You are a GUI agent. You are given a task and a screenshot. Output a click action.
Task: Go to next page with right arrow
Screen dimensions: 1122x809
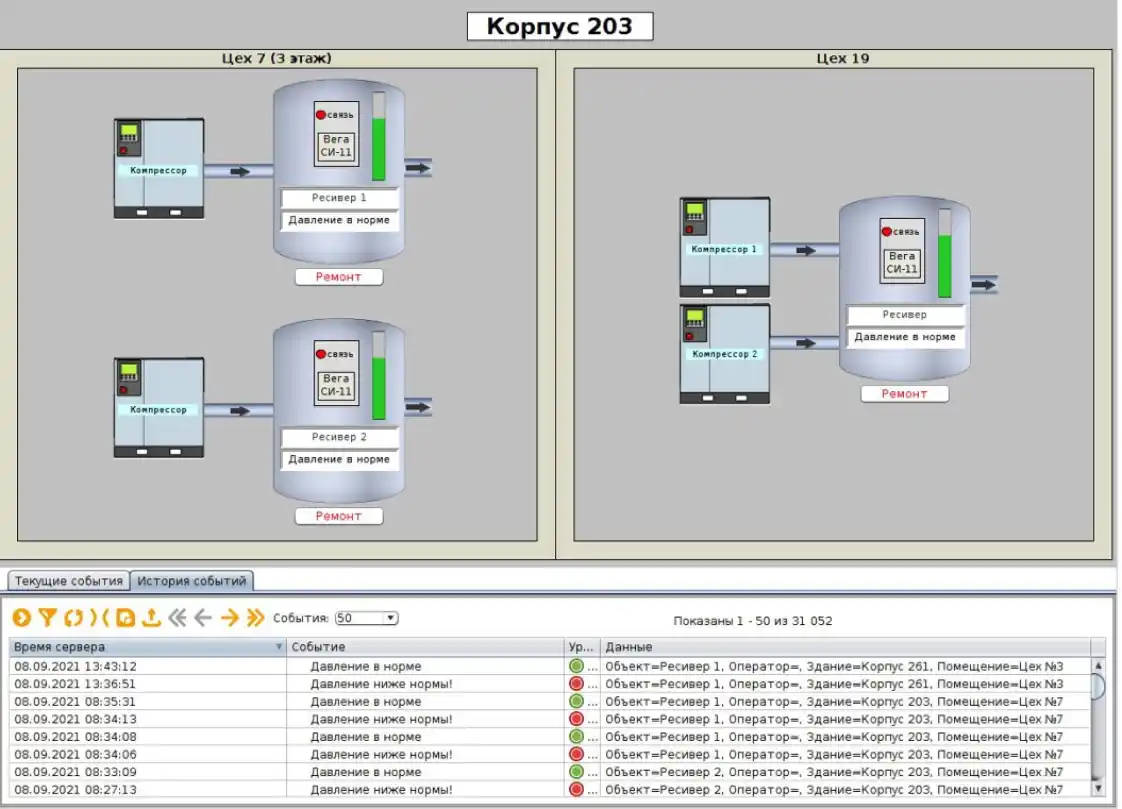tap(229, 618)
